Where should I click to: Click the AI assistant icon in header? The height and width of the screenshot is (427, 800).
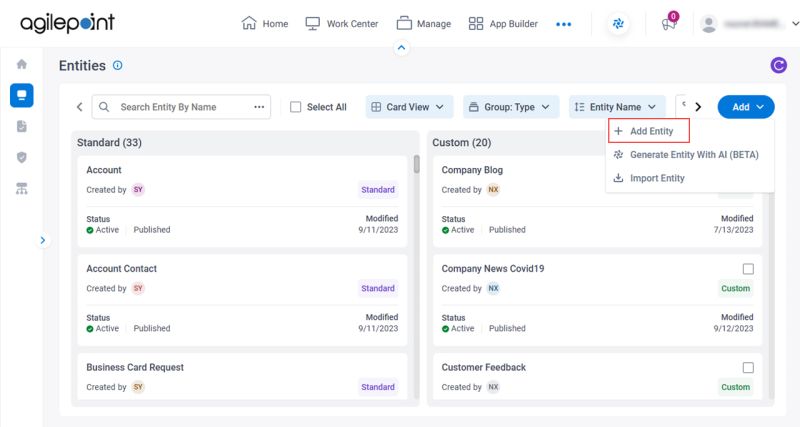618,23
